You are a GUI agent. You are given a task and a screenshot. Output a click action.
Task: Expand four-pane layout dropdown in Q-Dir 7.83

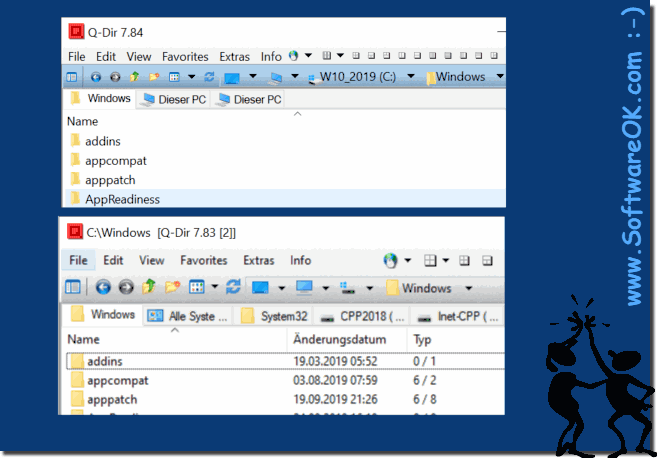(x=446, y=261)
